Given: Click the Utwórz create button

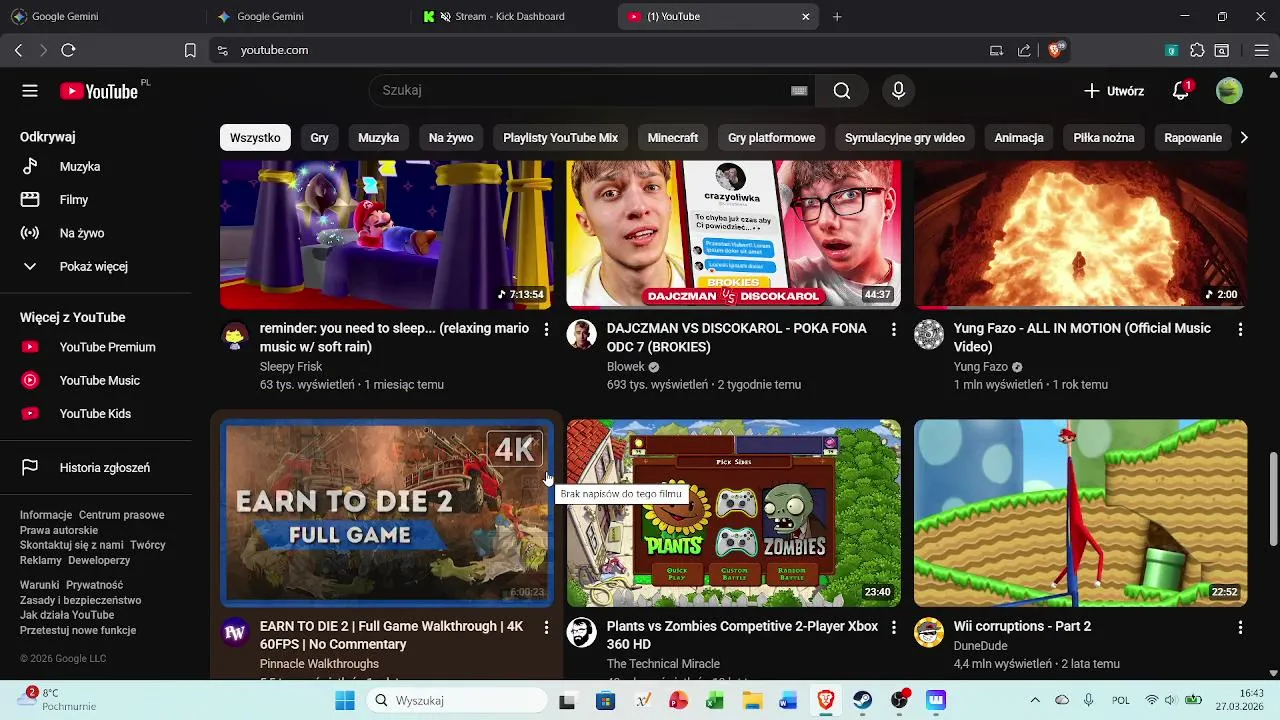Looking at the screenshot, I should coord(1114,91).
